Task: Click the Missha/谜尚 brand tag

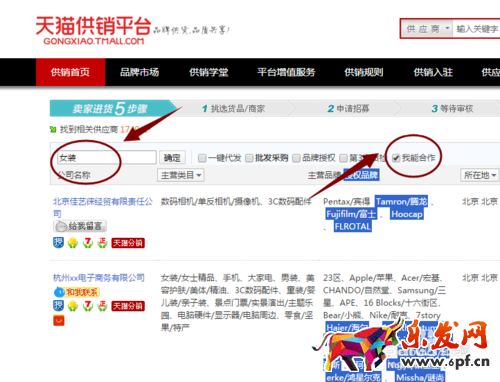Action: click(420, 377)
